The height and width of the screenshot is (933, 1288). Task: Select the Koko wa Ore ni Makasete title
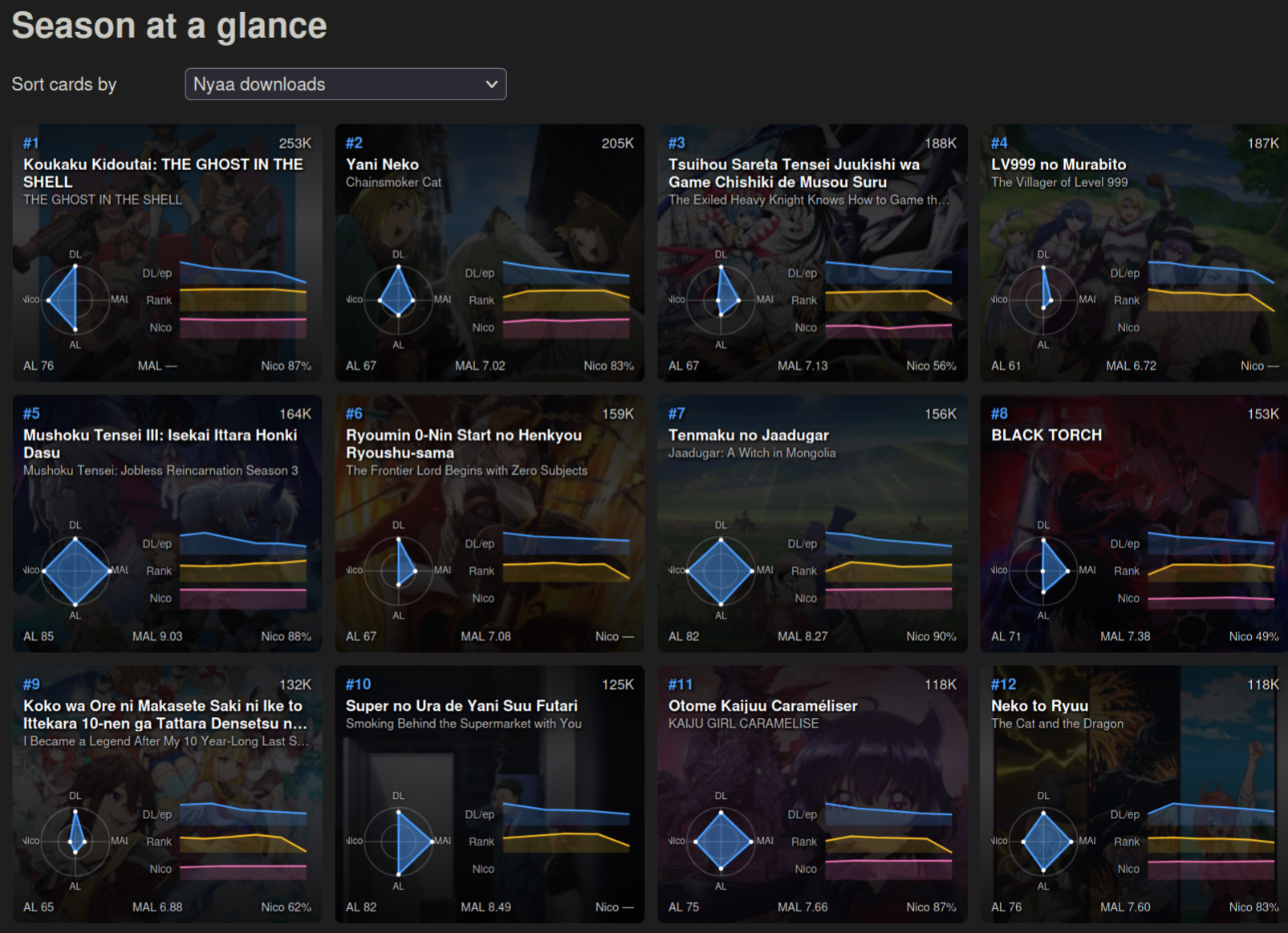pos(165,714)
